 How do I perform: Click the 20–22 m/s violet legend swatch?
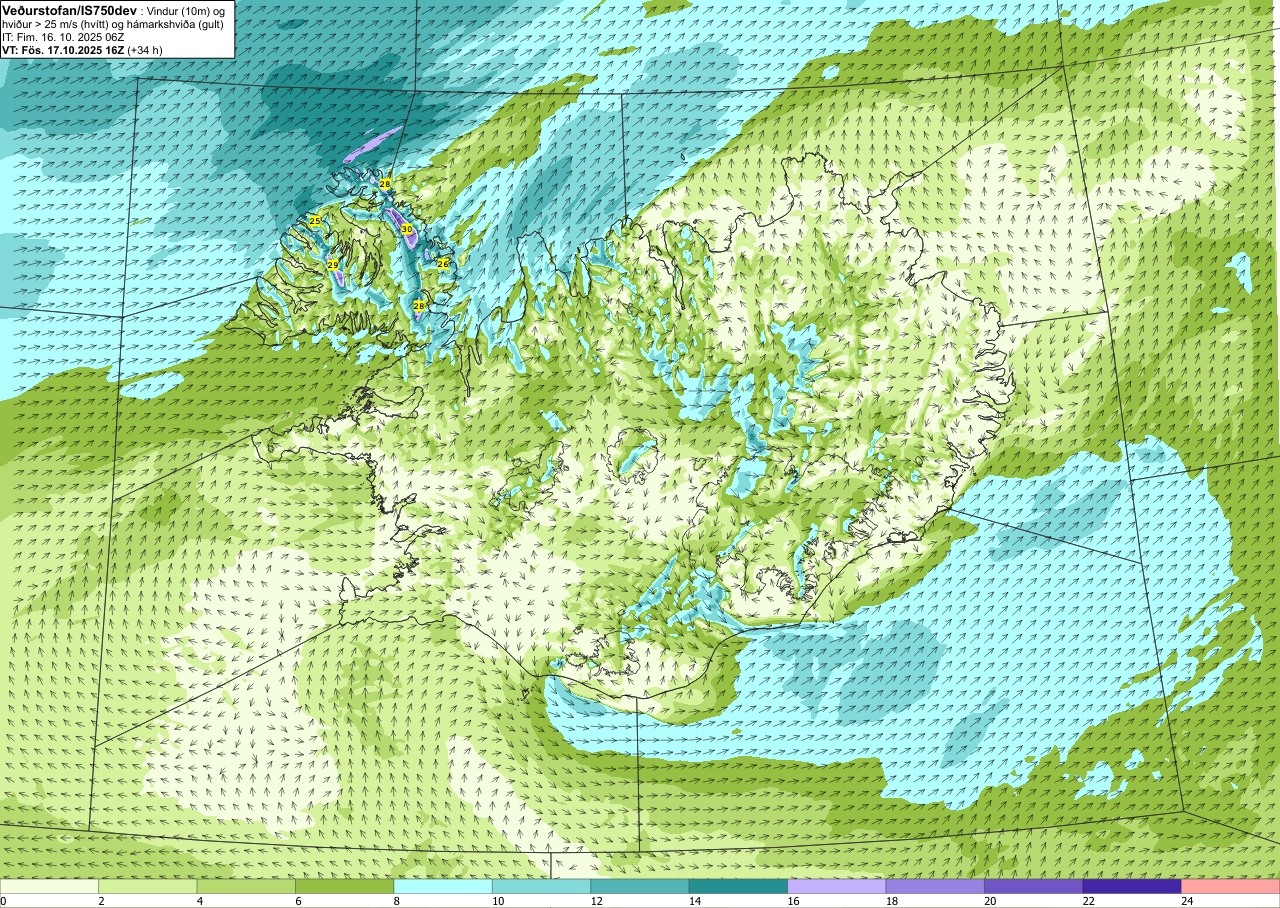[1034, 886]
